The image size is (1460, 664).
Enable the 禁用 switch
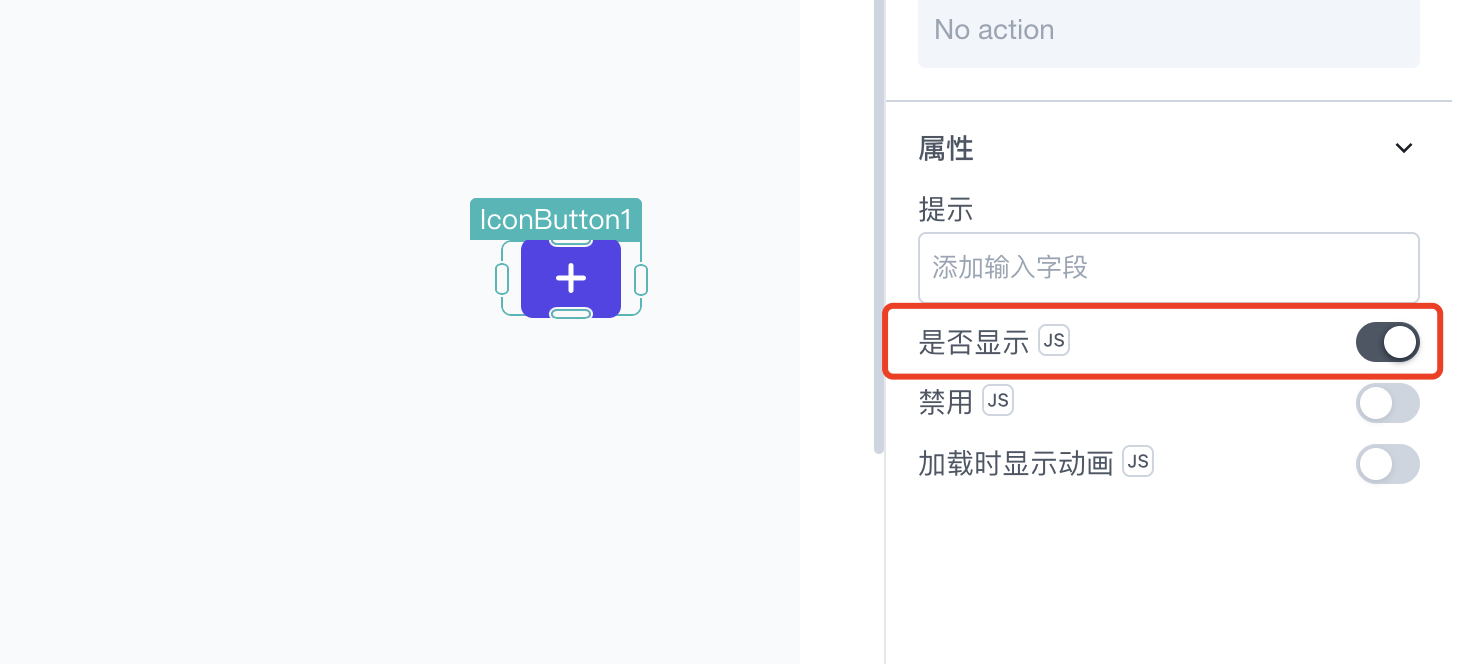tap(1387, 403)
